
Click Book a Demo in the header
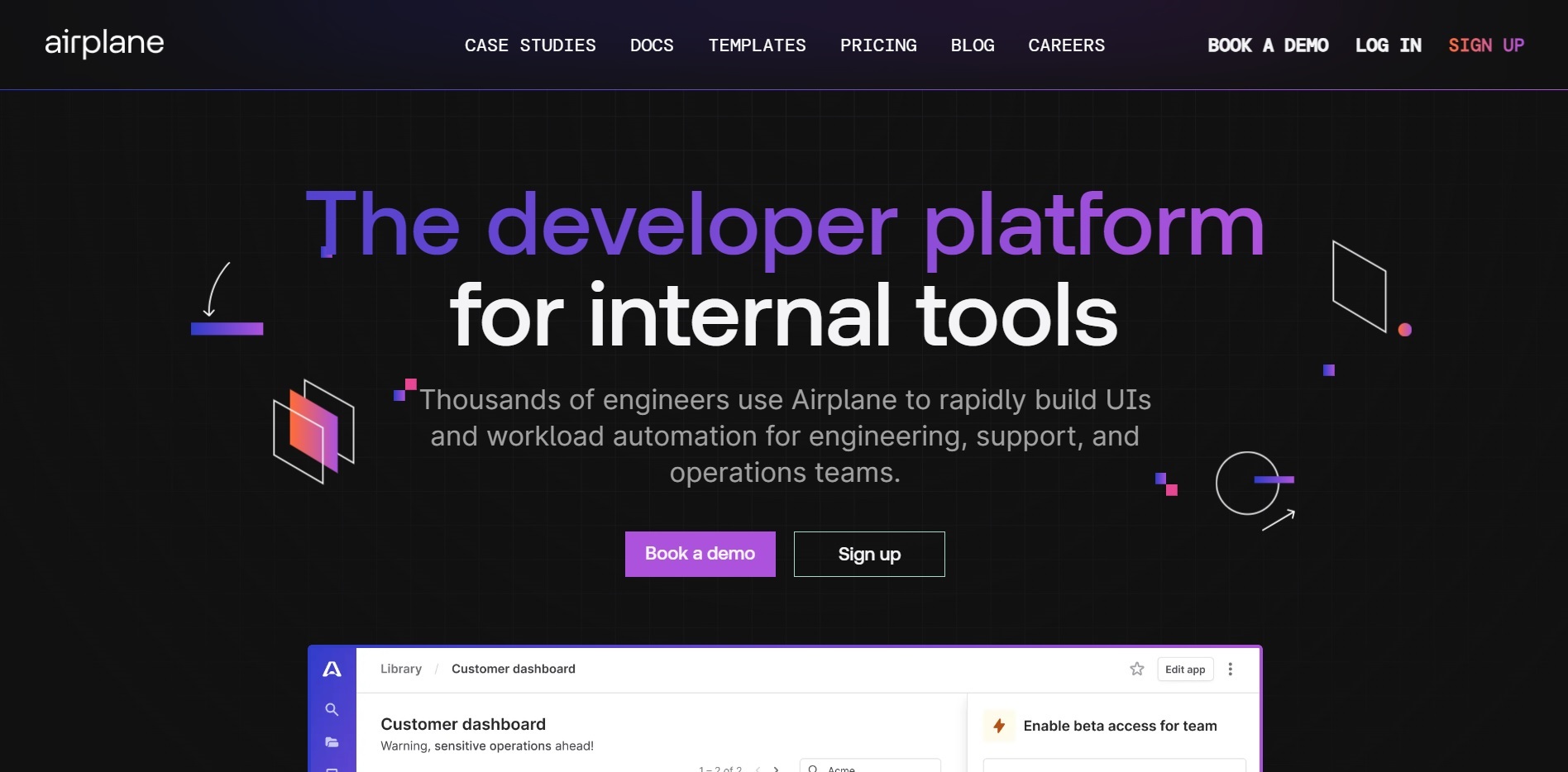[1268, 45]
